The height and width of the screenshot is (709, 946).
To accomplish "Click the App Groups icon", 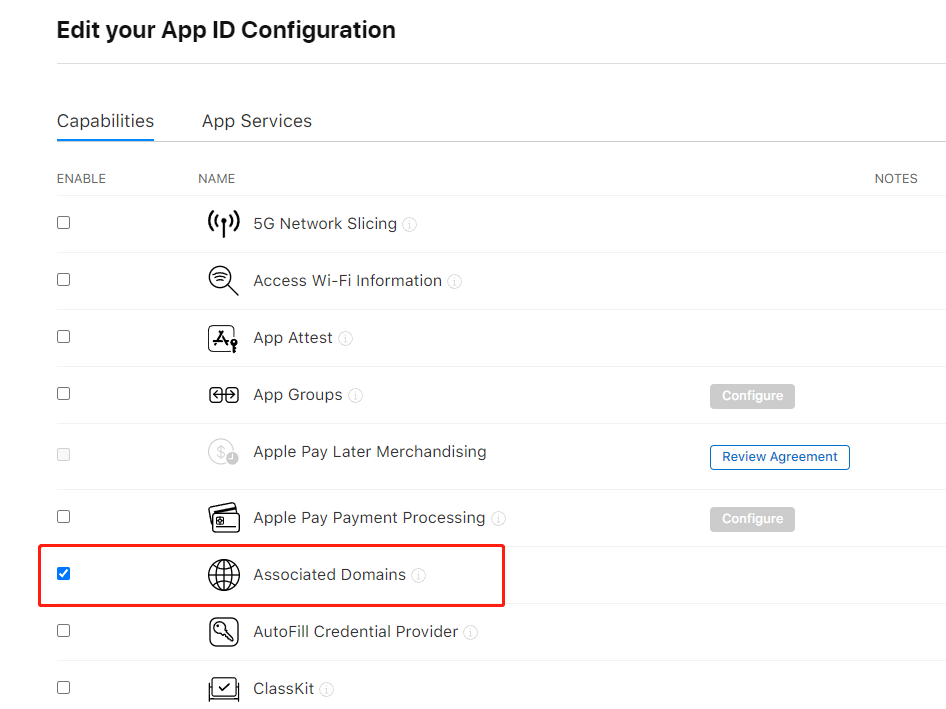I will pyautogui.click(x=223, y=395).
